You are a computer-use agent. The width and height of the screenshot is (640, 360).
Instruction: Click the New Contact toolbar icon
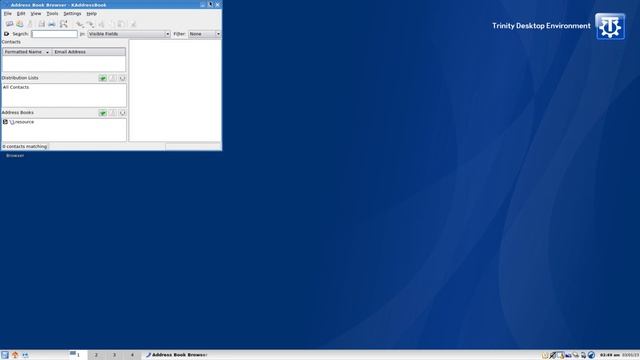9,24
